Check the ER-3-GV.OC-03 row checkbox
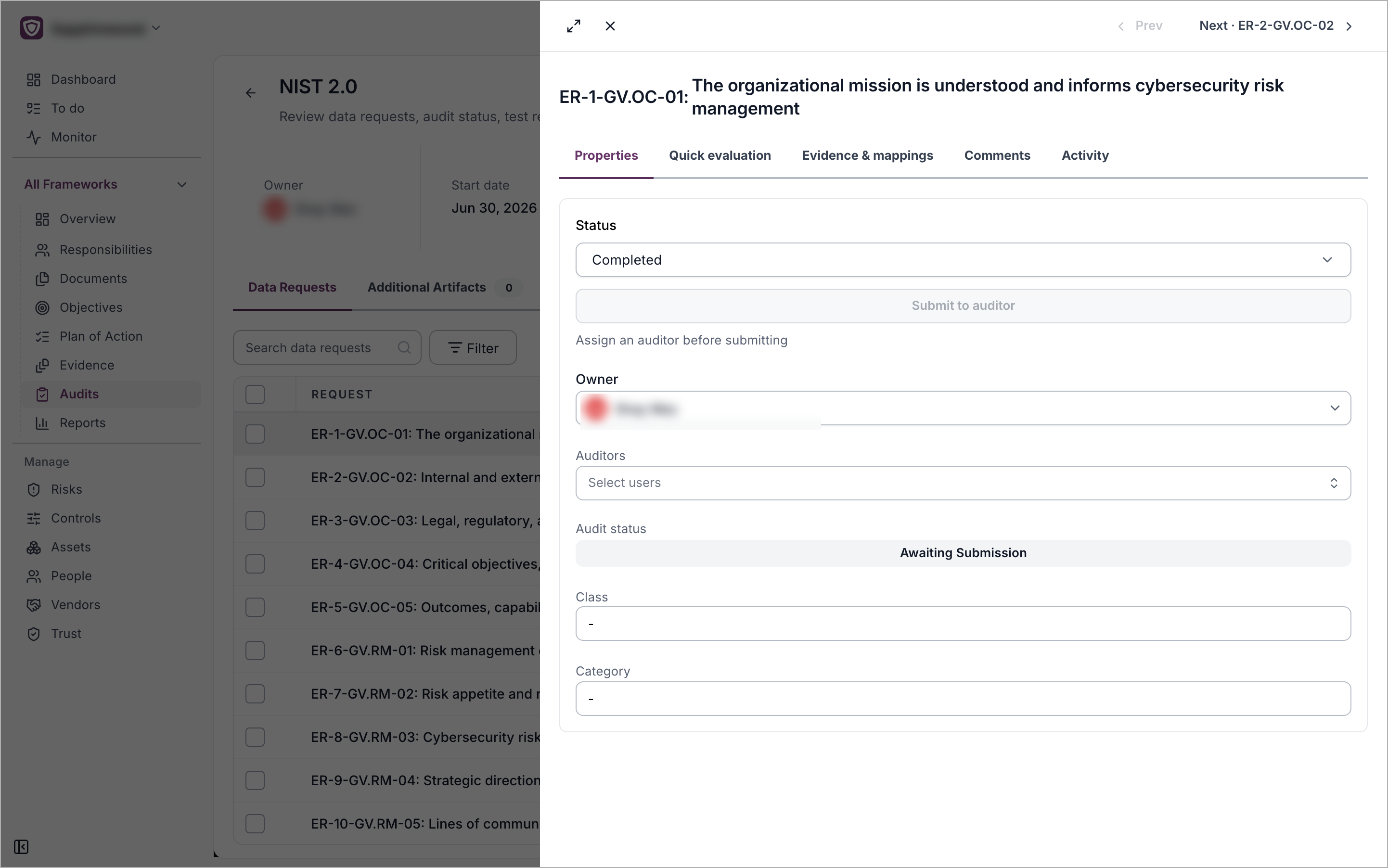 coord(255,521)
